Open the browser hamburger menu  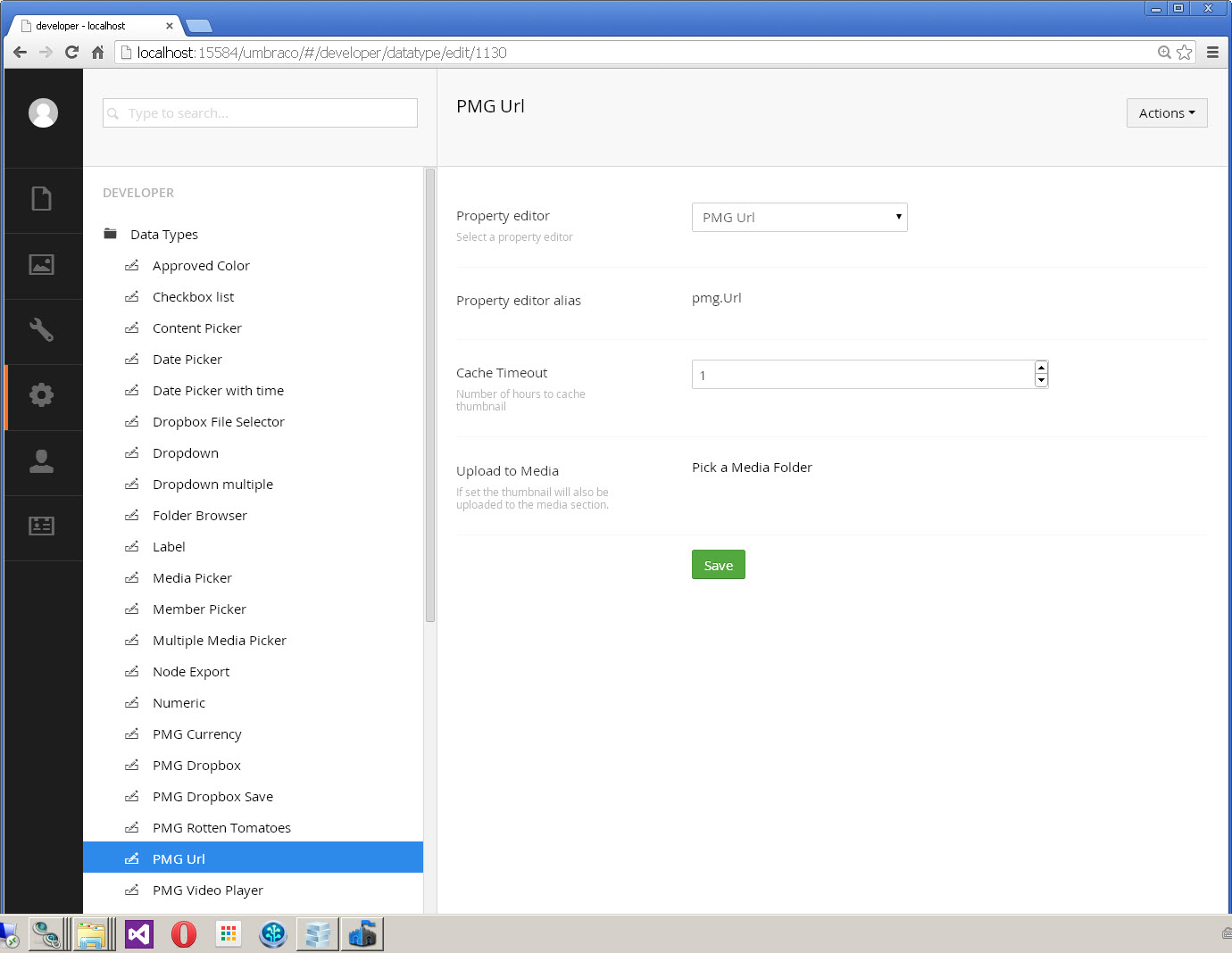pos(1212,53)
